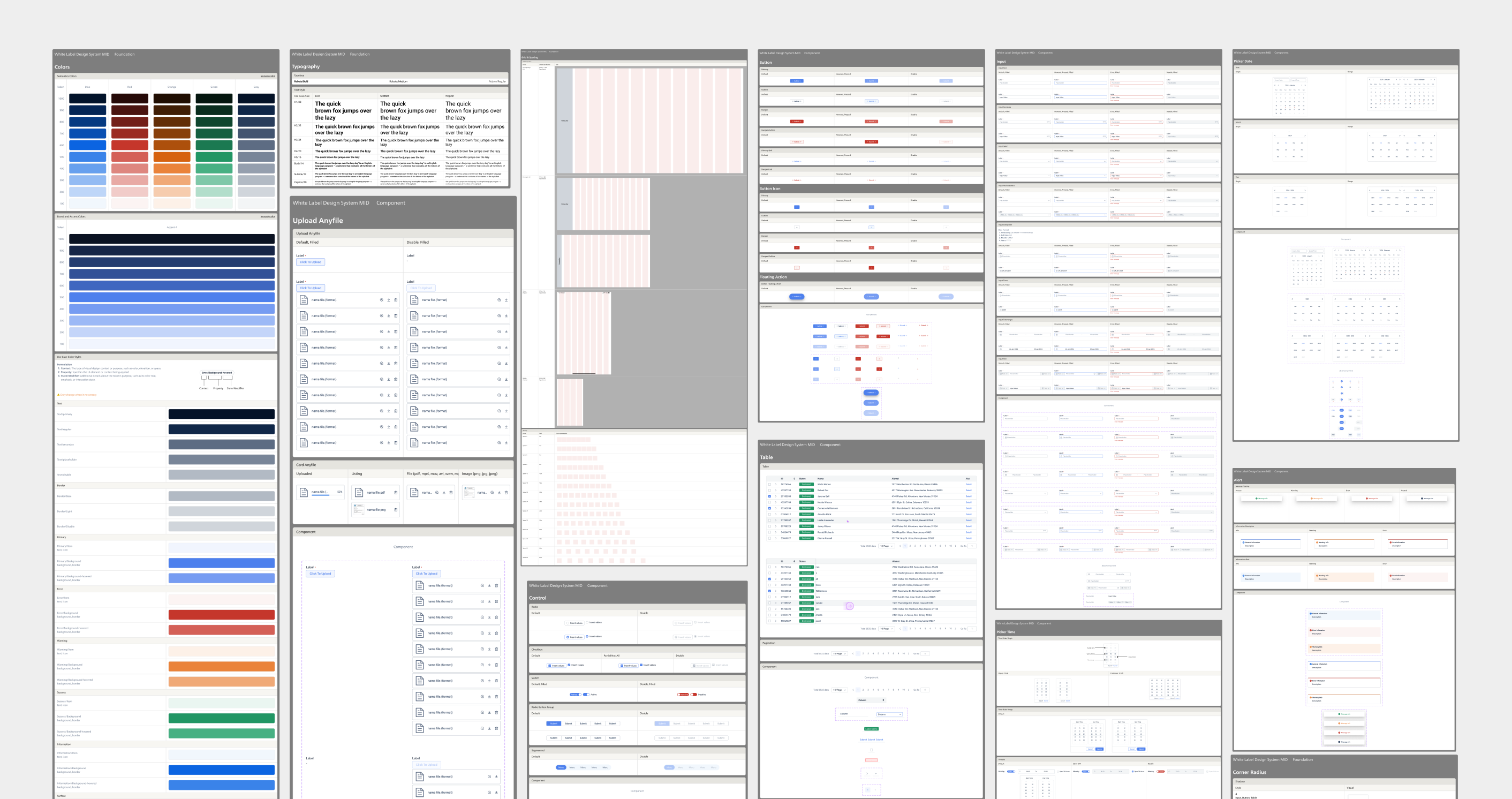Tick the Wade Warren row checkbox
The height and width of the screenshot is (799, 1512).
(x=769, y=484)
